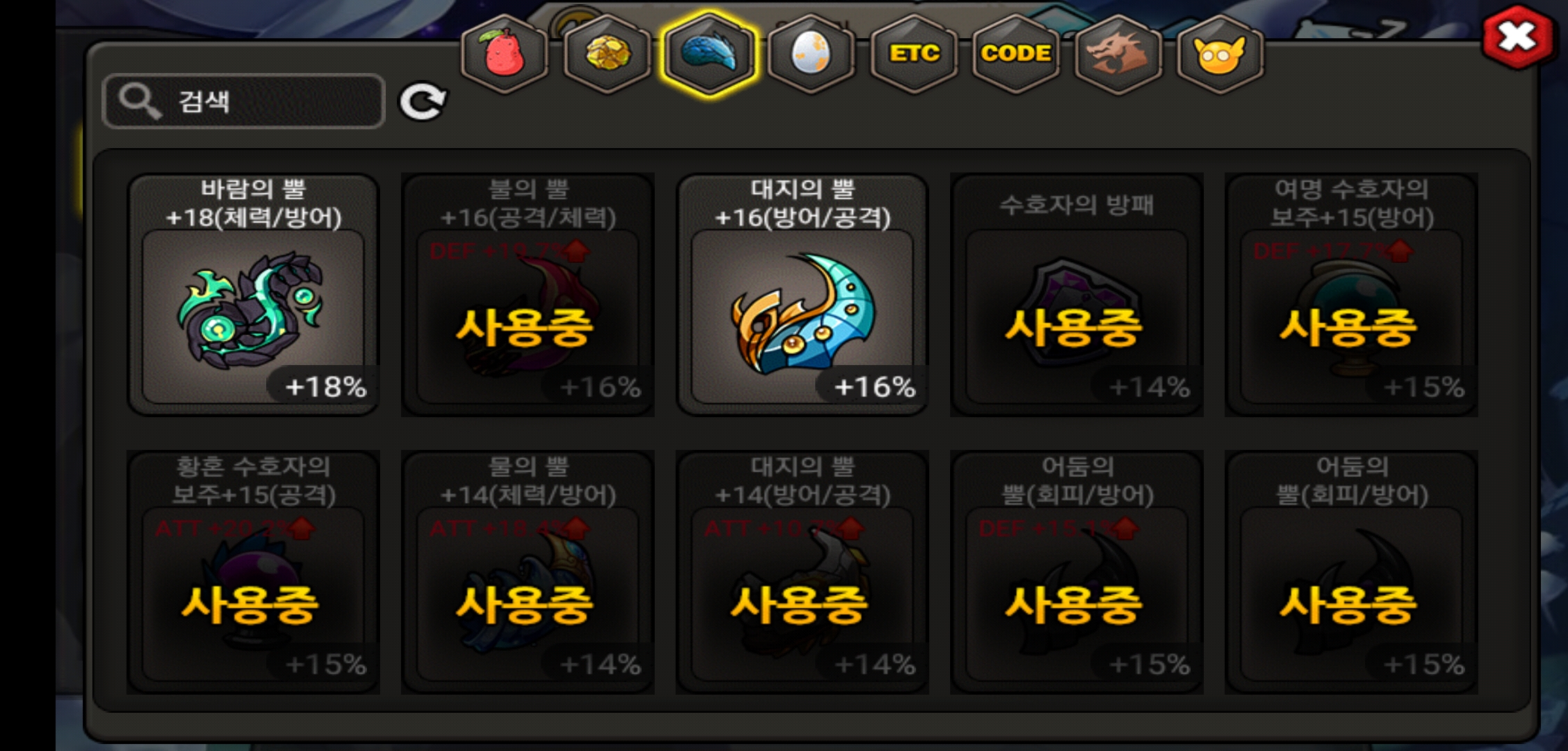
Task: Select the 바람의 뿔 +18 item
Action: tap(253, 295)
